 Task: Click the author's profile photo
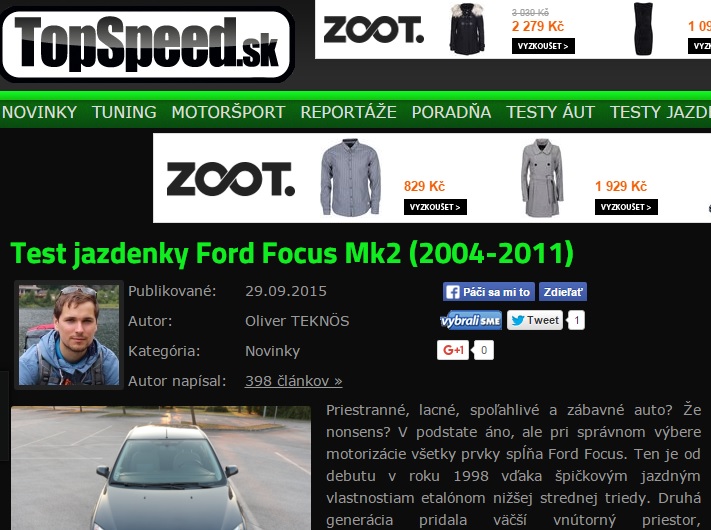coord(69,335)
